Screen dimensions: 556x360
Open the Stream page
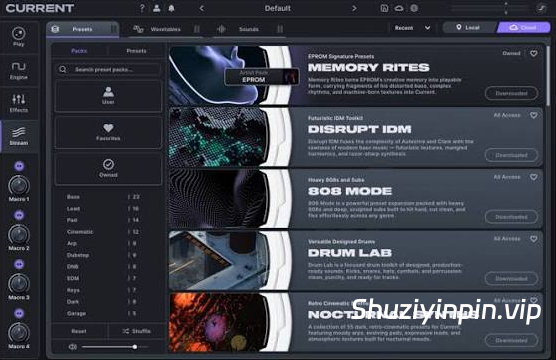point(18,137)
